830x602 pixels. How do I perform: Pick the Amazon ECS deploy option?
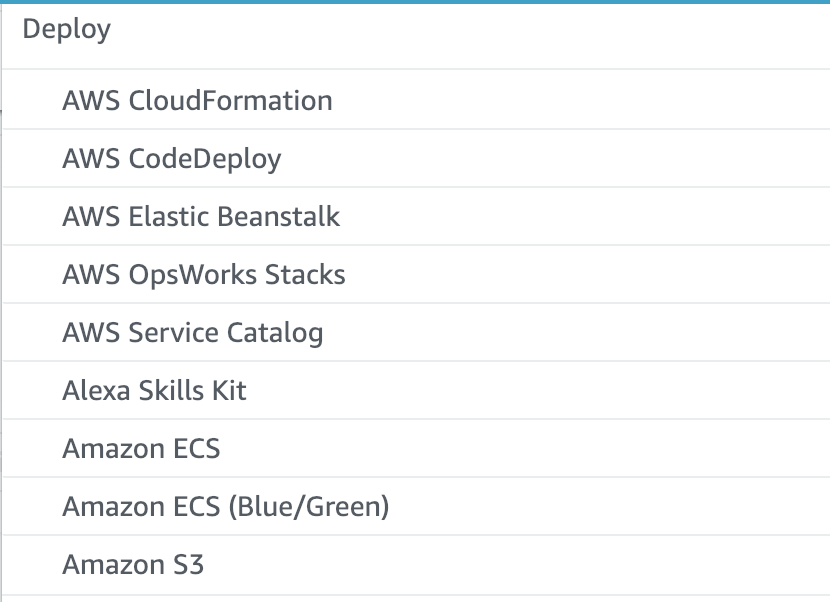pos(141,448)
